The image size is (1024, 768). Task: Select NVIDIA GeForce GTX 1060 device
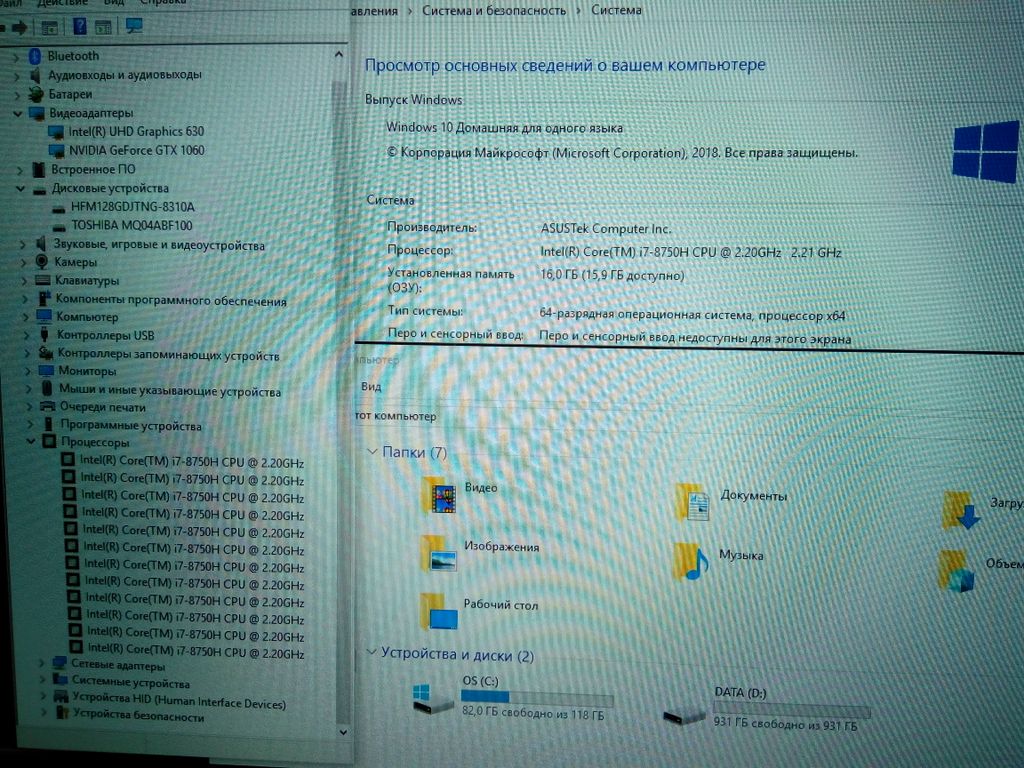[136, 150]
